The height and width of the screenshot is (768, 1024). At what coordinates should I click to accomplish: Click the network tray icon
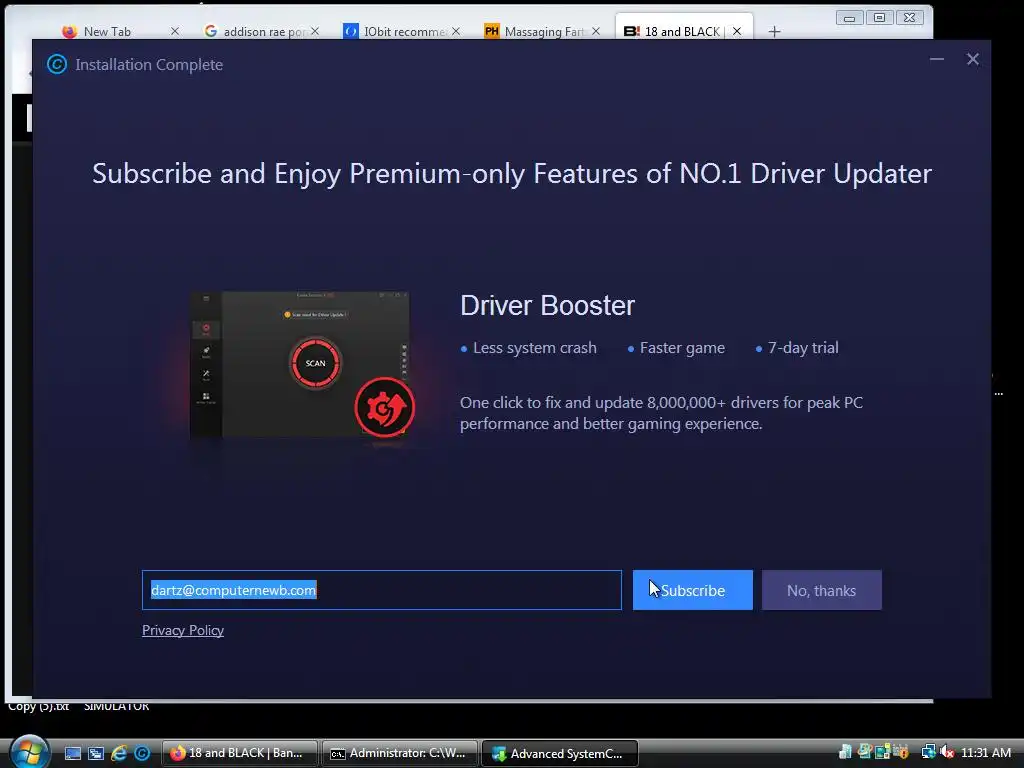(x=928, y=753)
